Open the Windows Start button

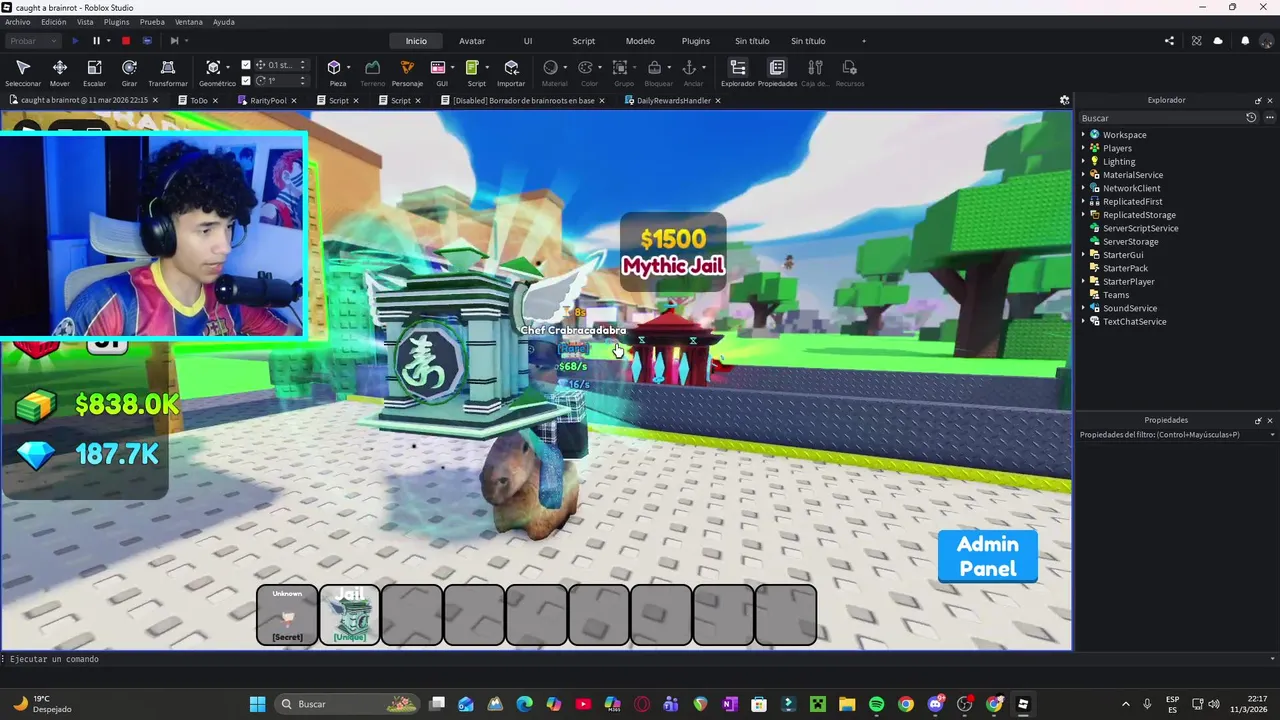[x=257, y=704]
